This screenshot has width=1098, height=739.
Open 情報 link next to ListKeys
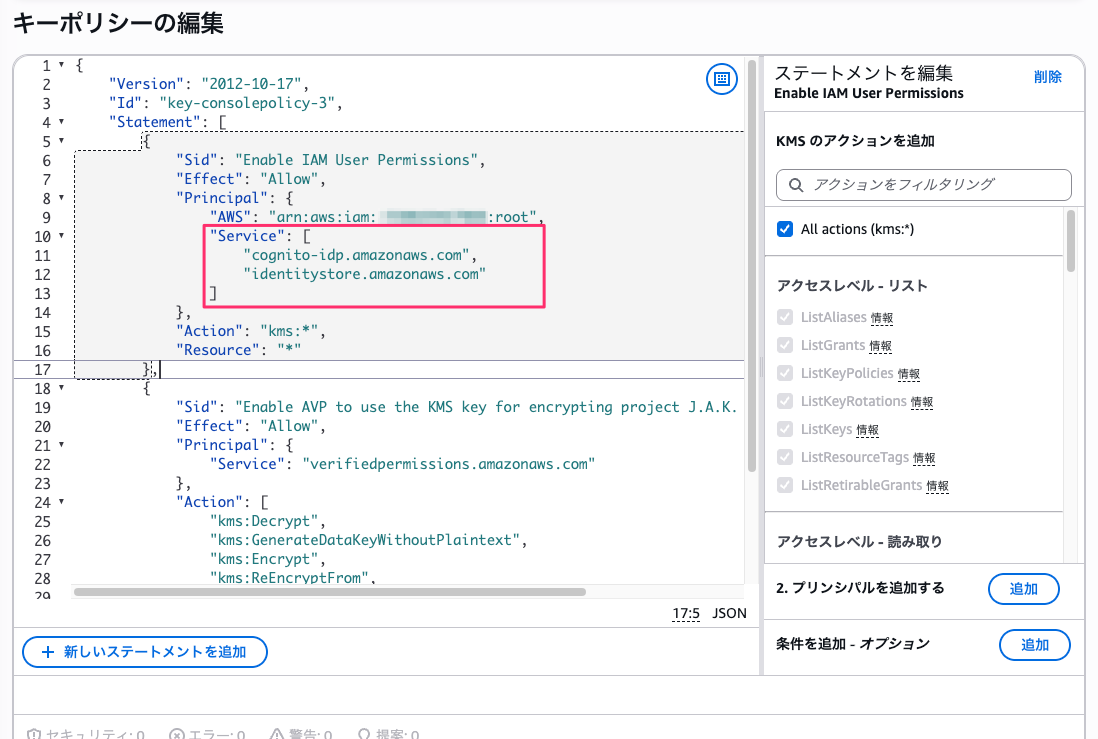point(867,430)
